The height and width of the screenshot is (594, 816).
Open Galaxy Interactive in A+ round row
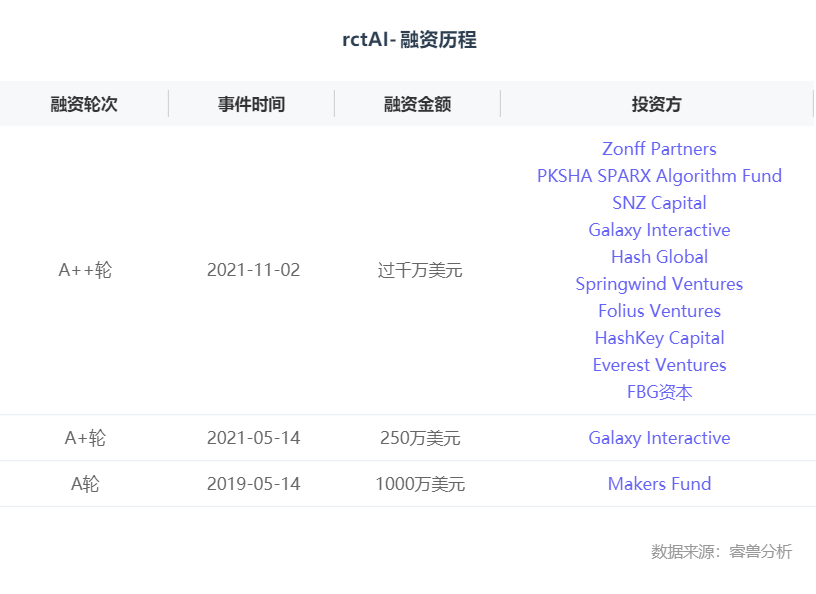[x=659, y=438]
